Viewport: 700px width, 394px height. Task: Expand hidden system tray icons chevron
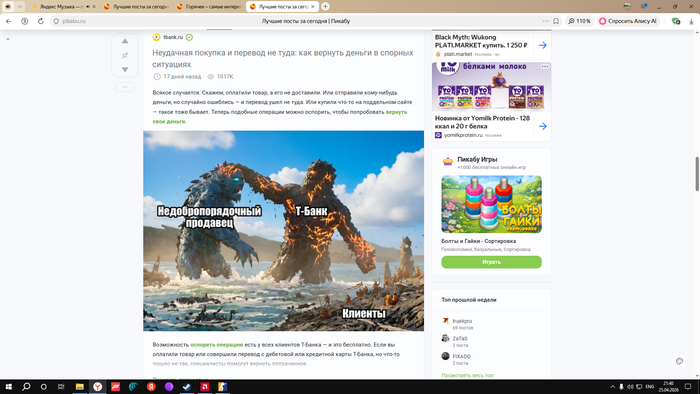pyautogui.click(x=612, y=386)
